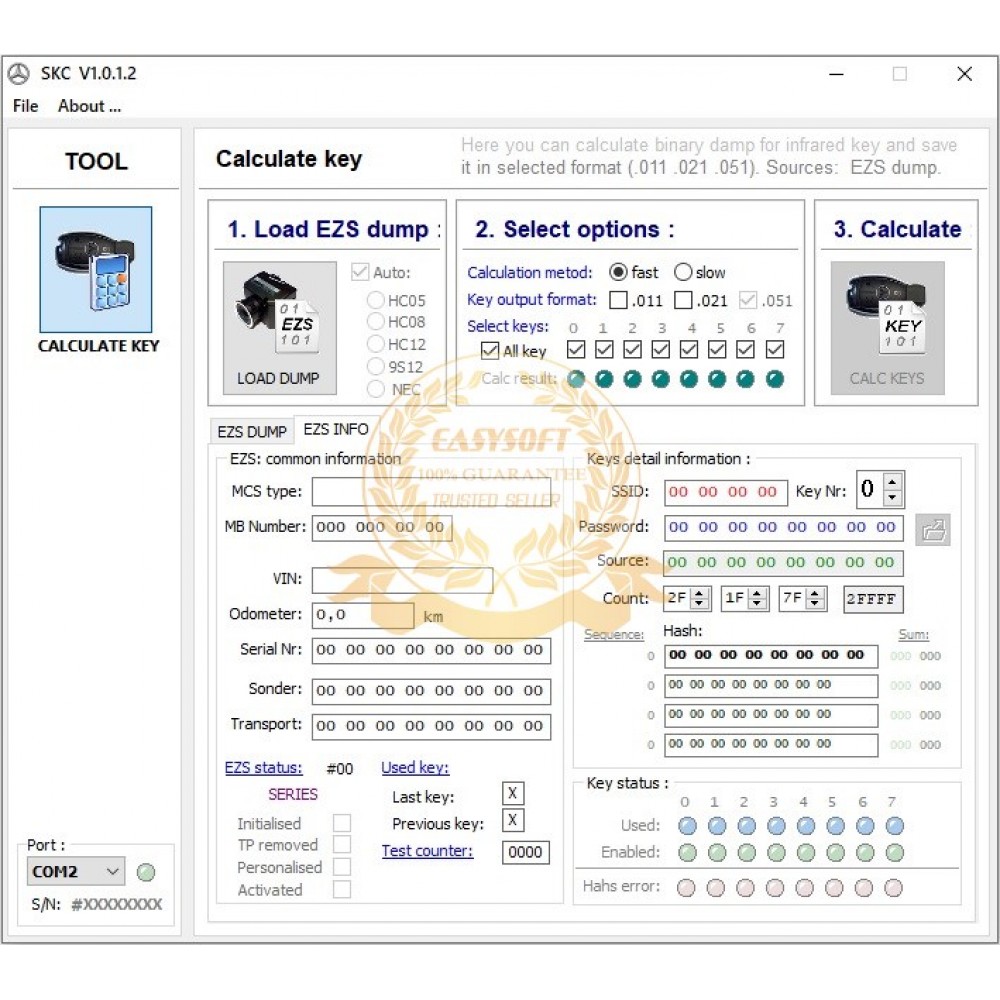Increment the 1F count spinner

(x=758, y=593)
